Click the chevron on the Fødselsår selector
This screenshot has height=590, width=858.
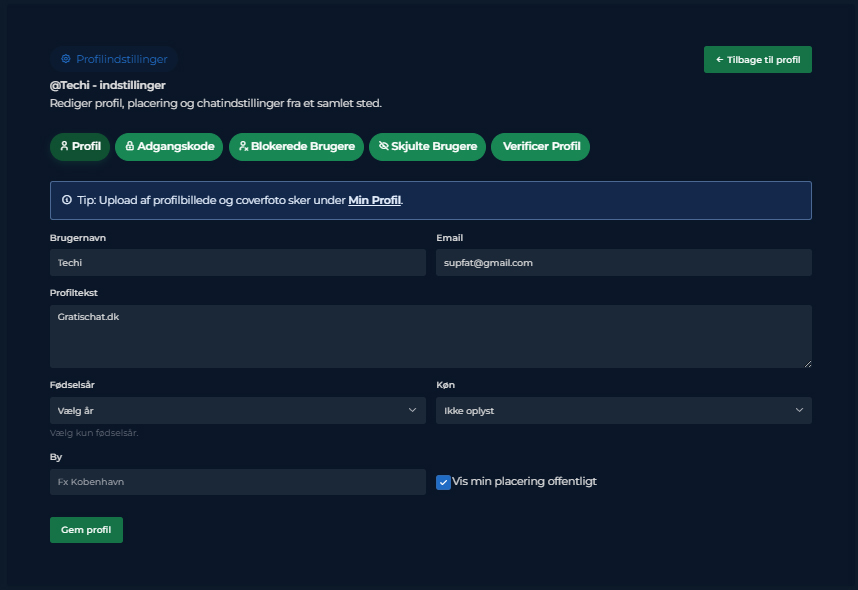click(x=412, y=410)
